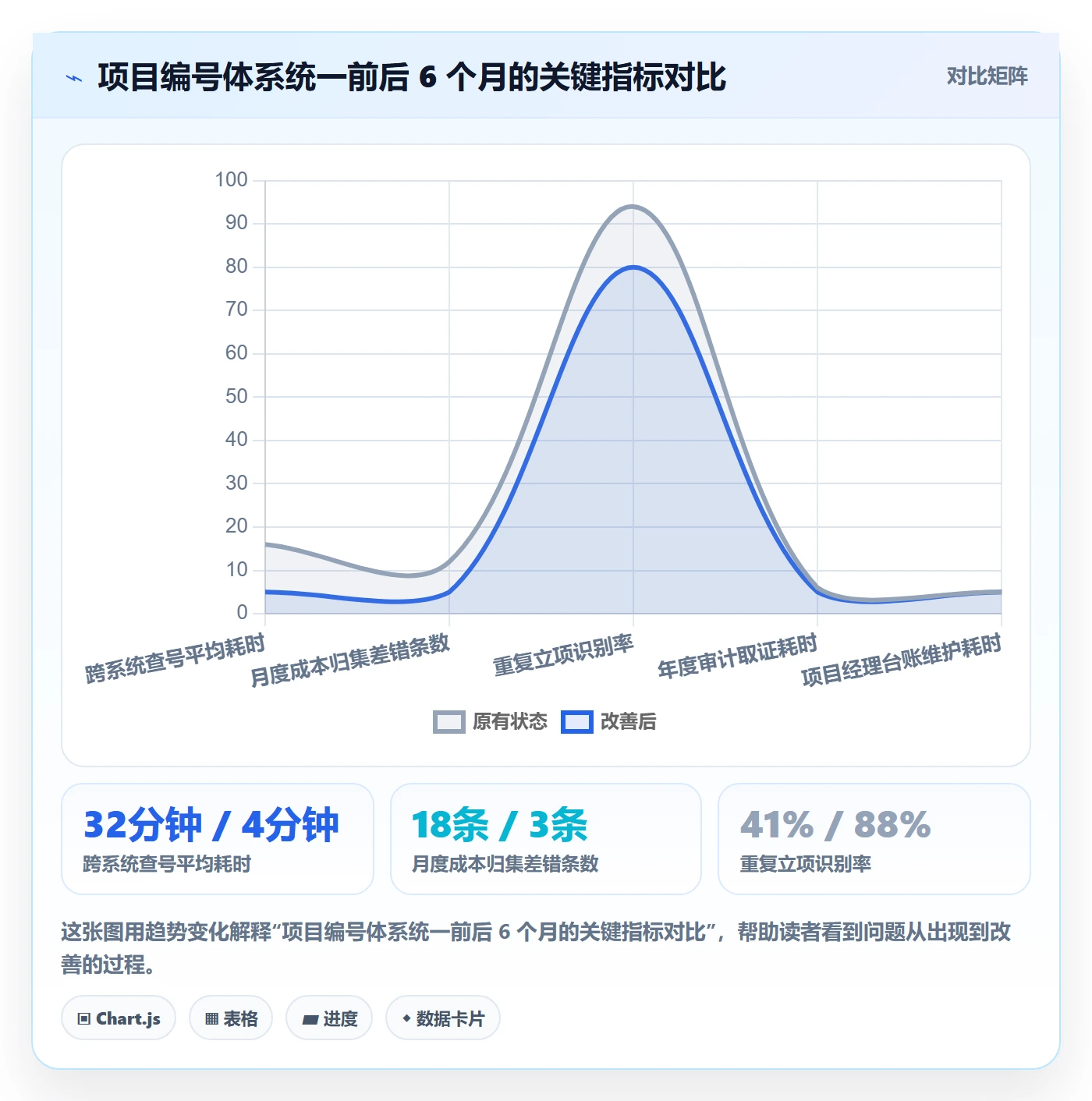Open the 32分钟 / 4分钟 data card

tap(218, 839)
